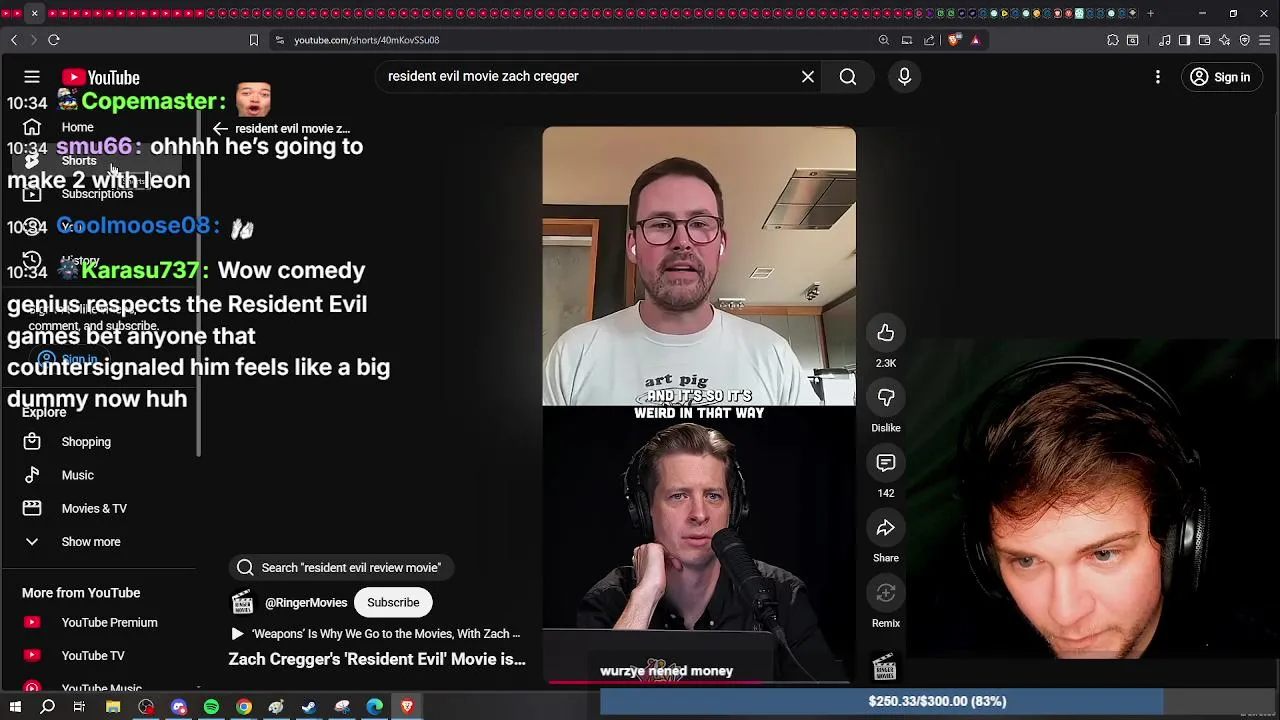Open the browser extensions puzzle icon
Screen dimensions: 1280x720
[1113, 40]
